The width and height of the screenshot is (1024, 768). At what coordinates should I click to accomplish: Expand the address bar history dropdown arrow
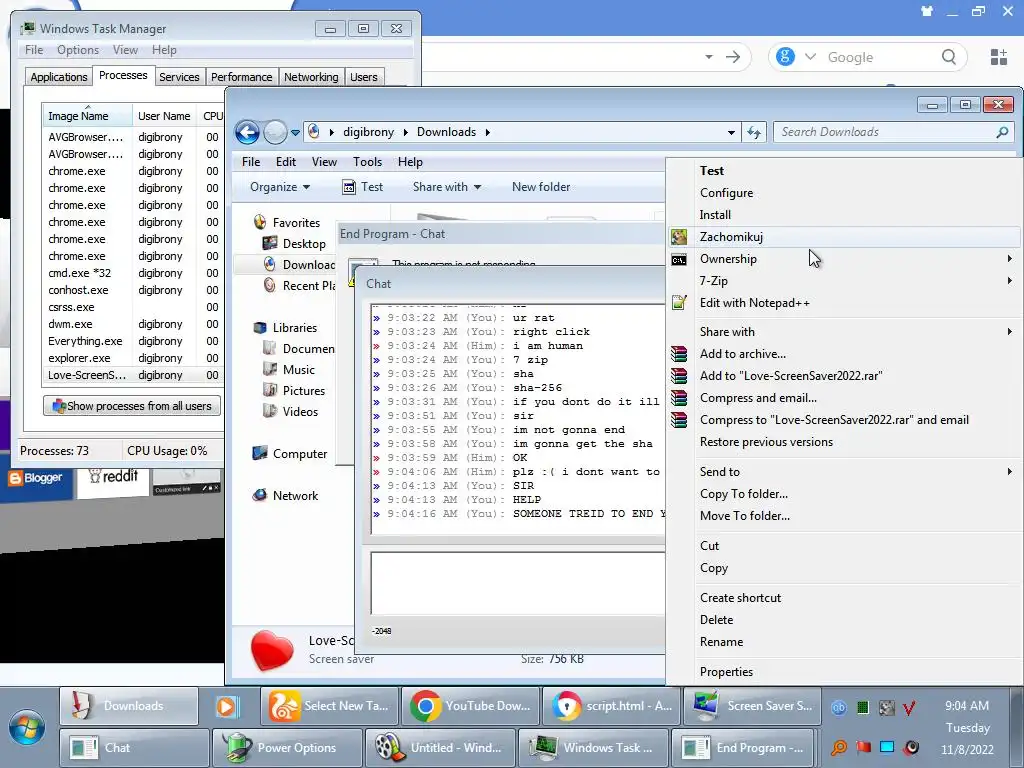(731, 133)
